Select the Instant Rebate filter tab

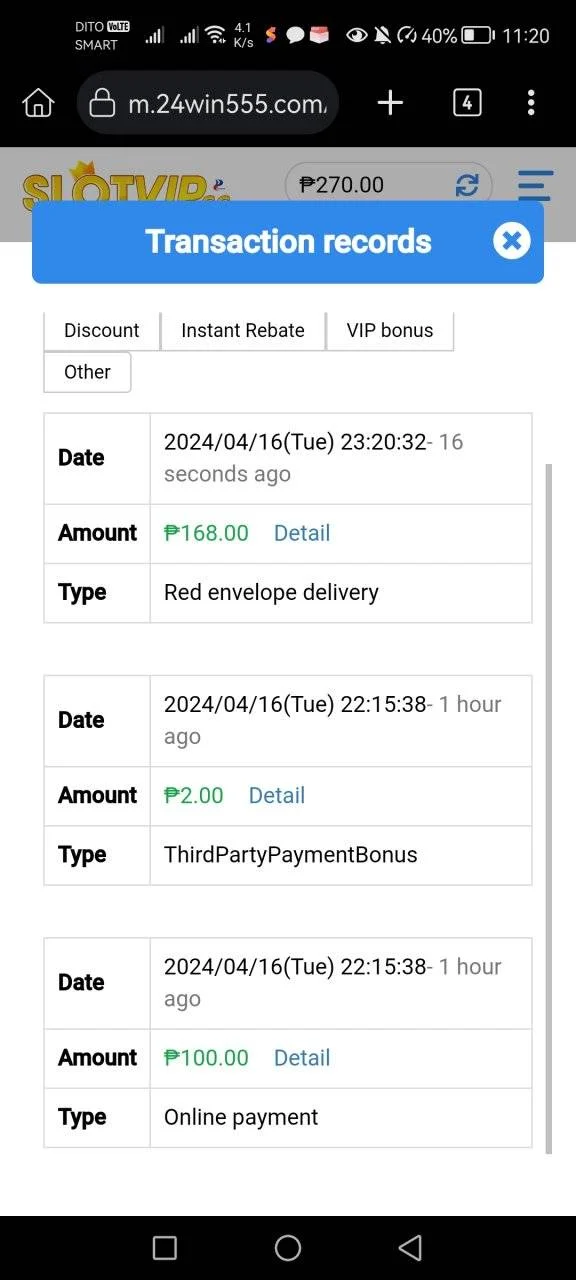(243, 330)
